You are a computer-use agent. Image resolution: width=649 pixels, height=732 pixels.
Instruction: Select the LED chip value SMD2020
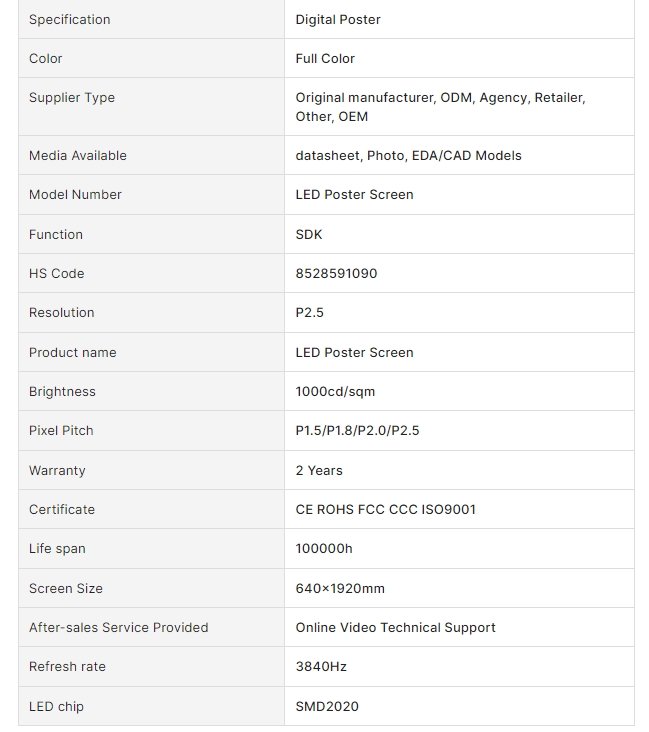(327, 706)
